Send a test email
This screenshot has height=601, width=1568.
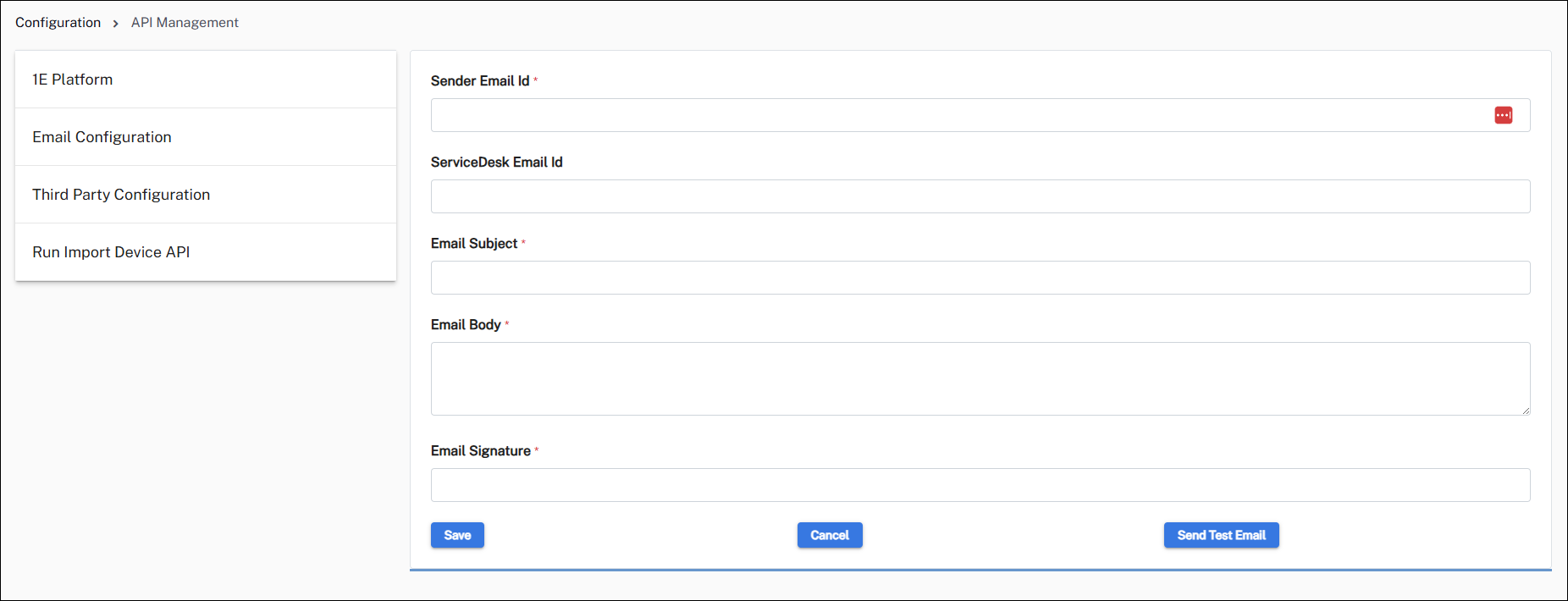point(1221,535)
